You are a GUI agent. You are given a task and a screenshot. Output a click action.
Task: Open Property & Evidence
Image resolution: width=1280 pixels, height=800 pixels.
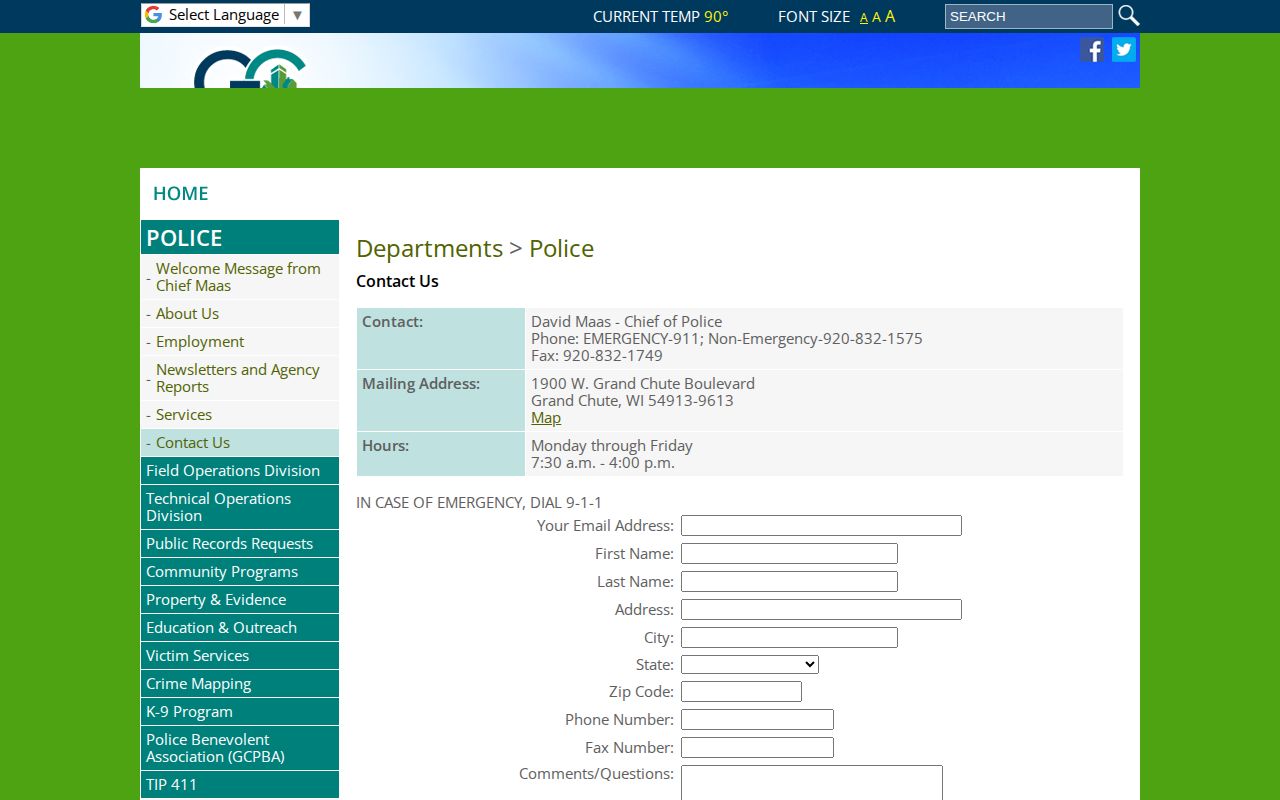pos(240,600)
